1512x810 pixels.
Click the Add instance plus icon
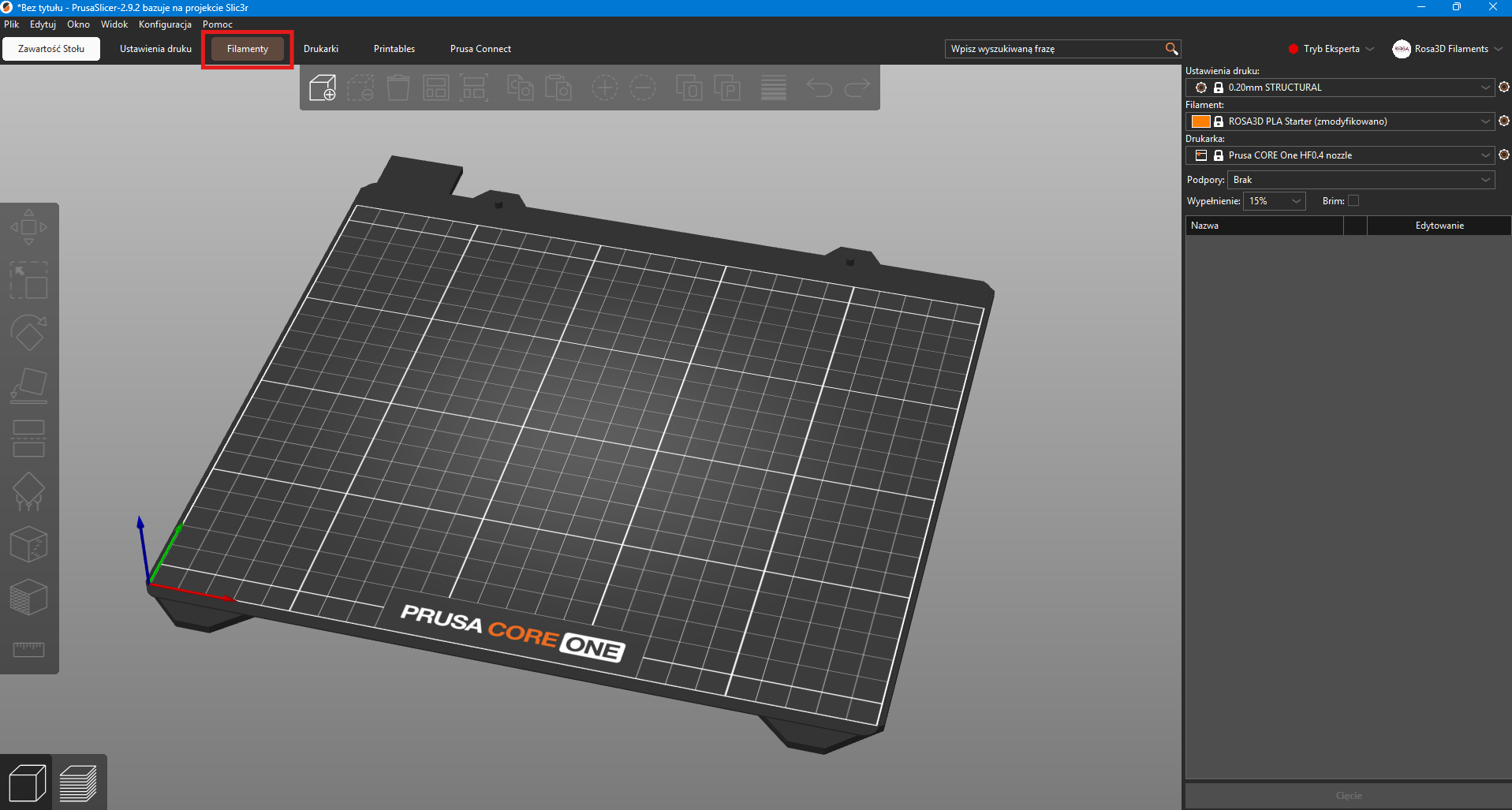point(605,88)
